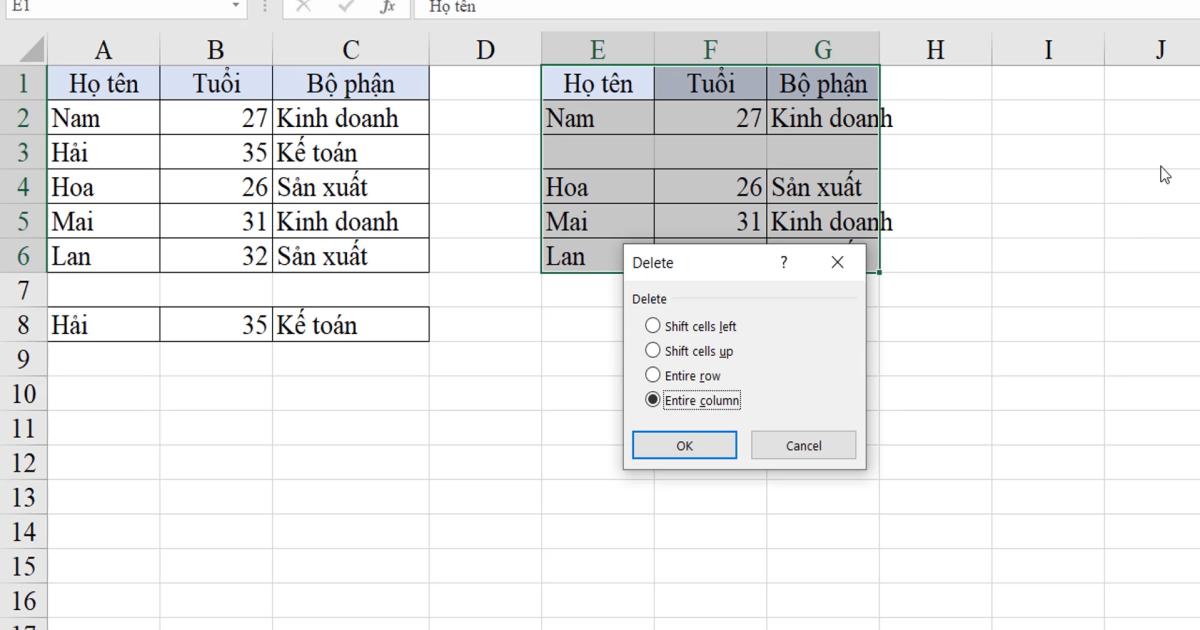1200x630 pixels.
Task: Select the Entire row option
Action: [x=654, y=375]
